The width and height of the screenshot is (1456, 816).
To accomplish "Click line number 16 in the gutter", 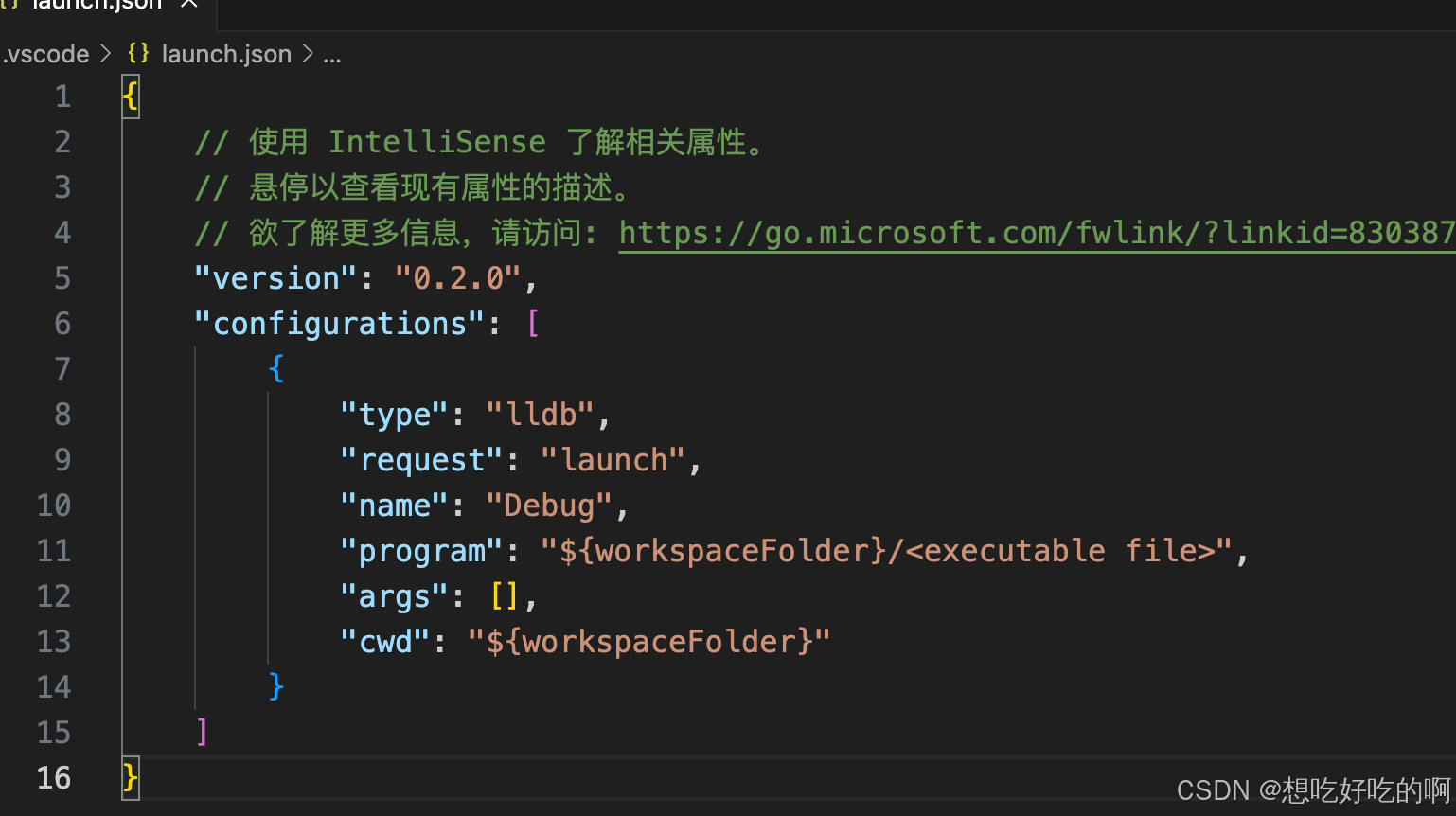I will [x=54, y=778].
